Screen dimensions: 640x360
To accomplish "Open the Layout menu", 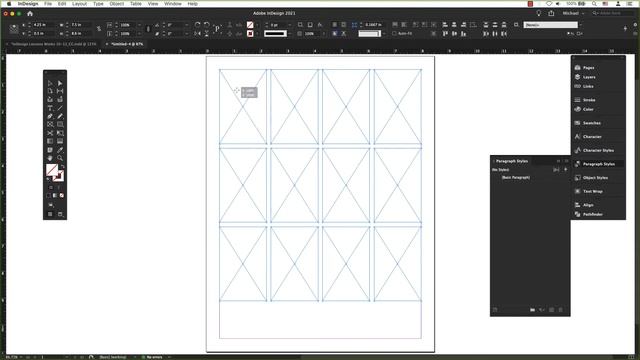I will pos(79,4).
